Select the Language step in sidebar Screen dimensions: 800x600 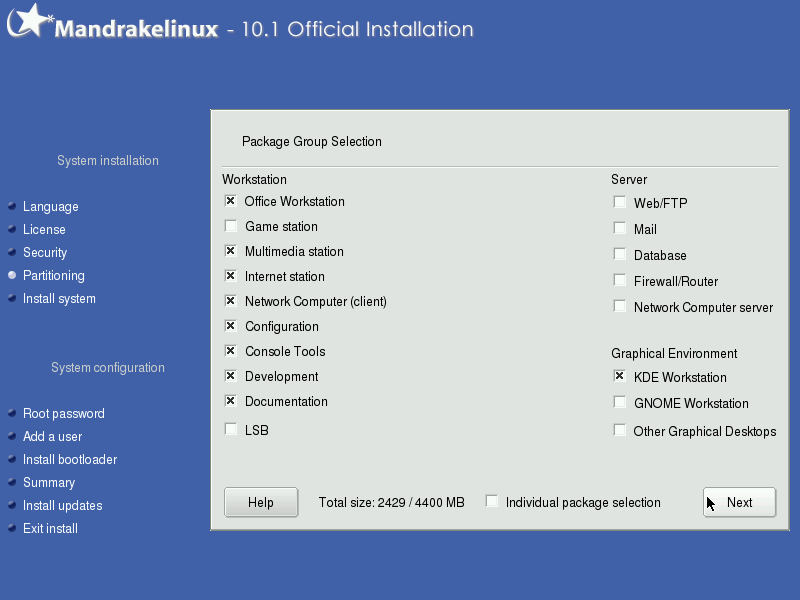point(51,207)
